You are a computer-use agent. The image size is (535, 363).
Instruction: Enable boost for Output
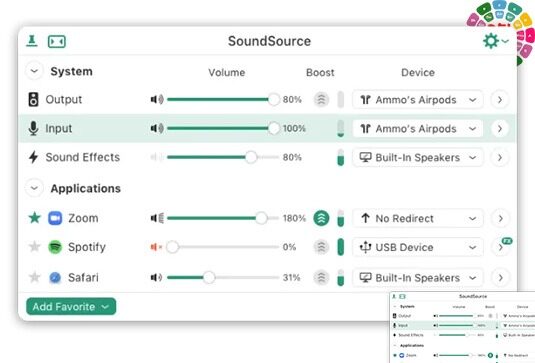(x=321, y=100)
